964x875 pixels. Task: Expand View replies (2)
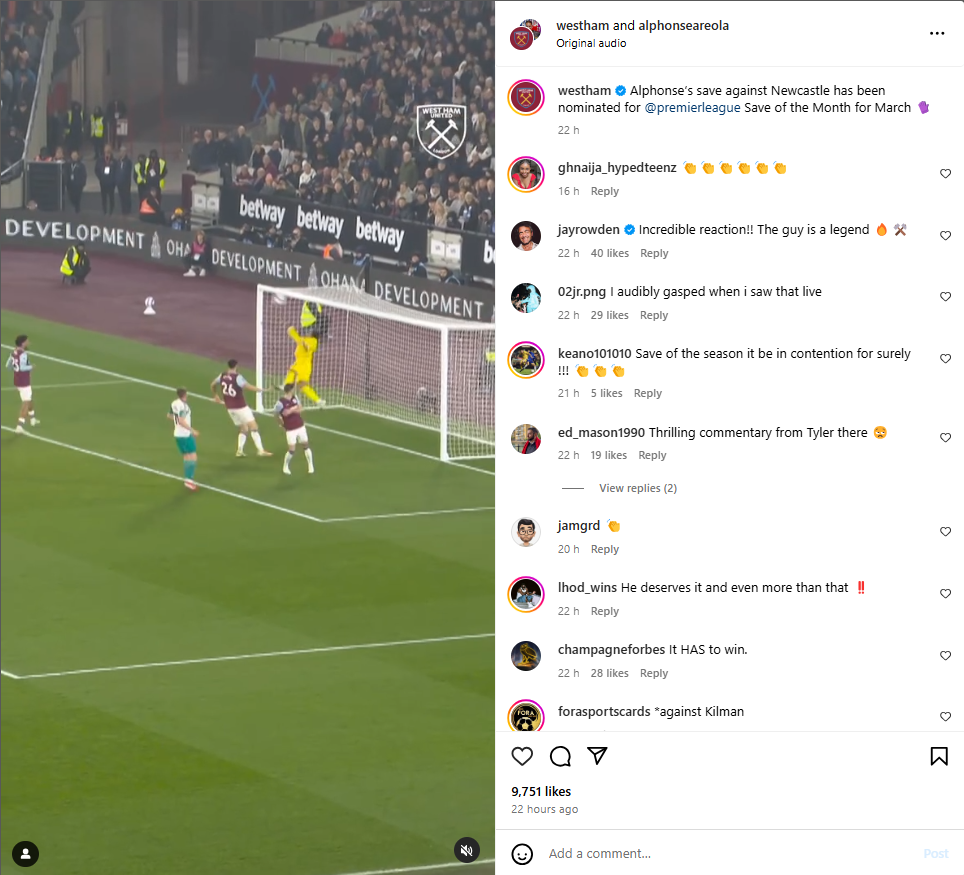coord(638,488)
